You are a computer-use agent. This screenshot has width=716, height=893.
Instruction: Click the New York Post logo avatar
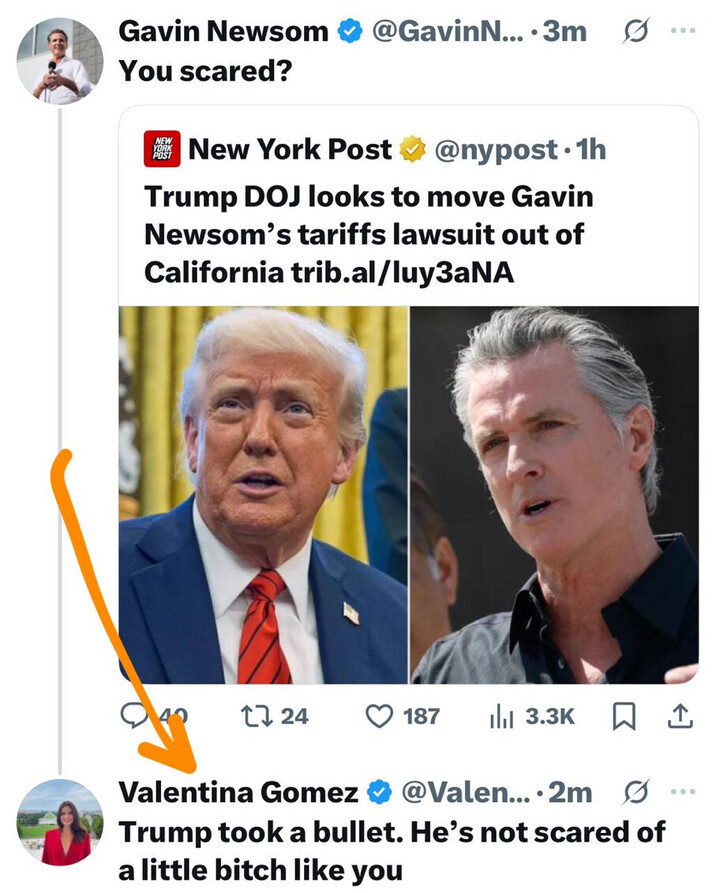[x=162, y=149]
